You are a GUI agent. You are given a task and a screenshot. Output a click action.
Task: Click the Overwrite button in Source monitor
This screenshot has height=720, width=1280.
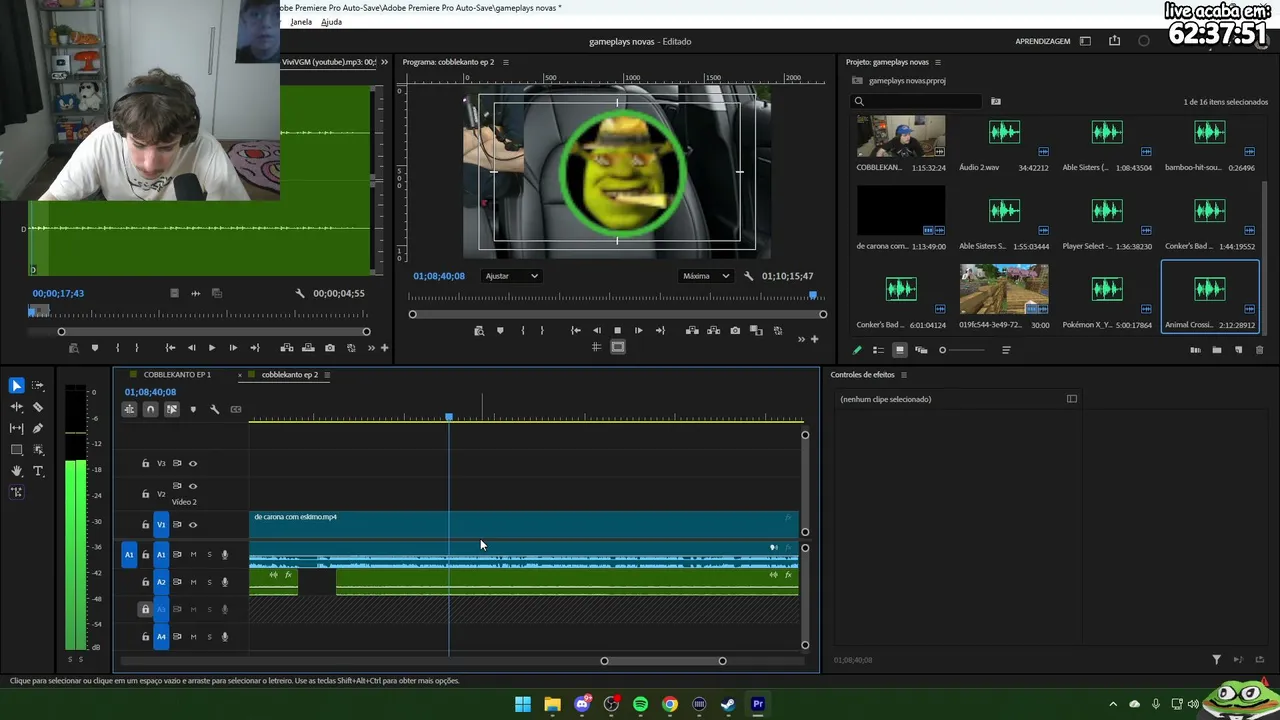[x=308, y=348]
